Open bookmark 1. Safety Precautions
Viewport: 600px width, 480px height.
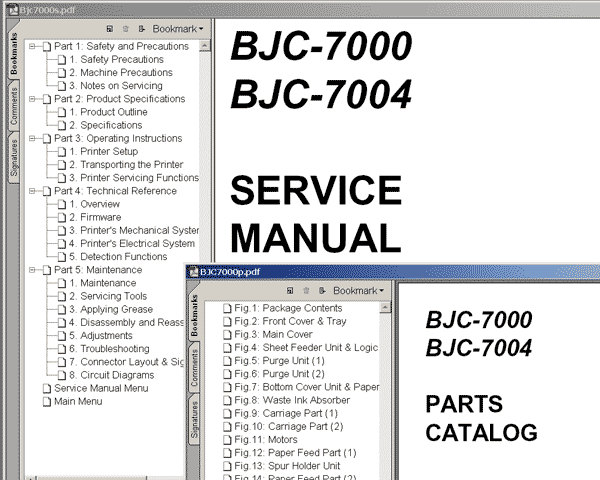116,59
